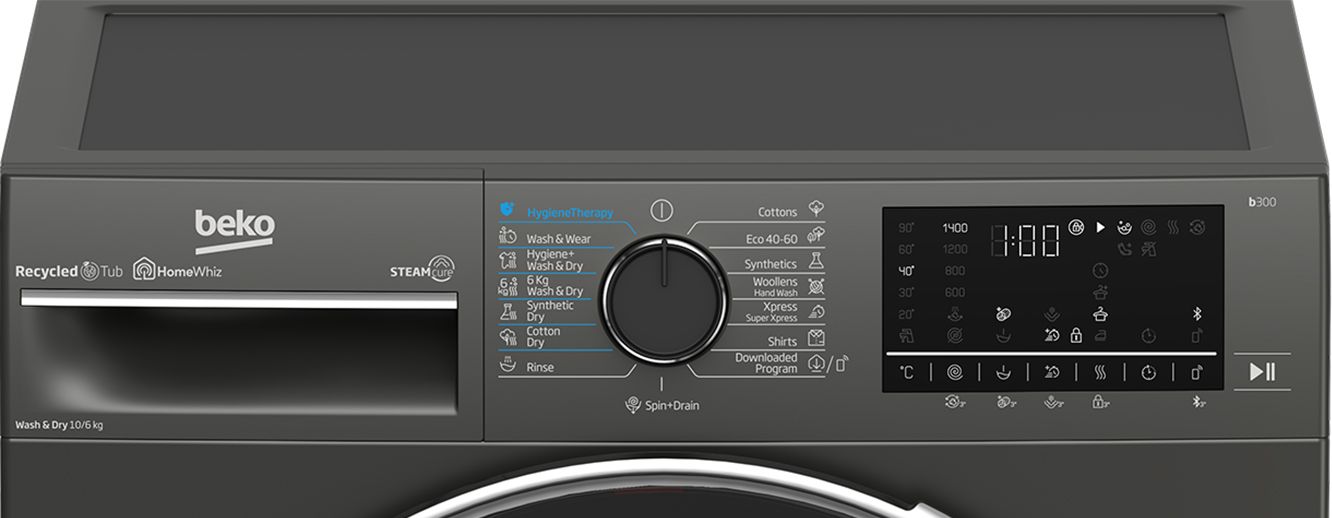1332x518 pixels.
Task: Tap the HomeWhiz logo
Action: pyautogui.click(x=177, y=271)
